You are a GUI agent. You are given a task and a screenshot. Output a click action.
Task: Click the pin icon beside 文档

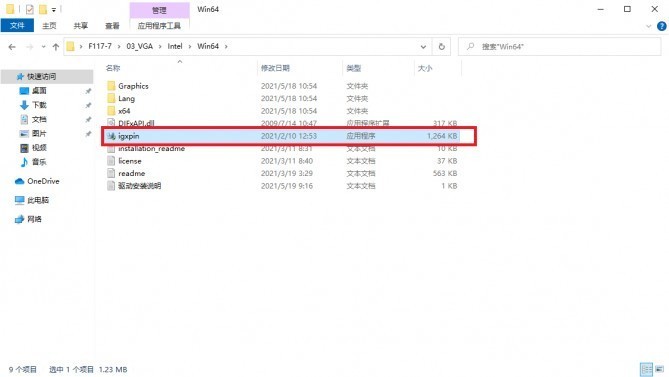tap(88, 119)
